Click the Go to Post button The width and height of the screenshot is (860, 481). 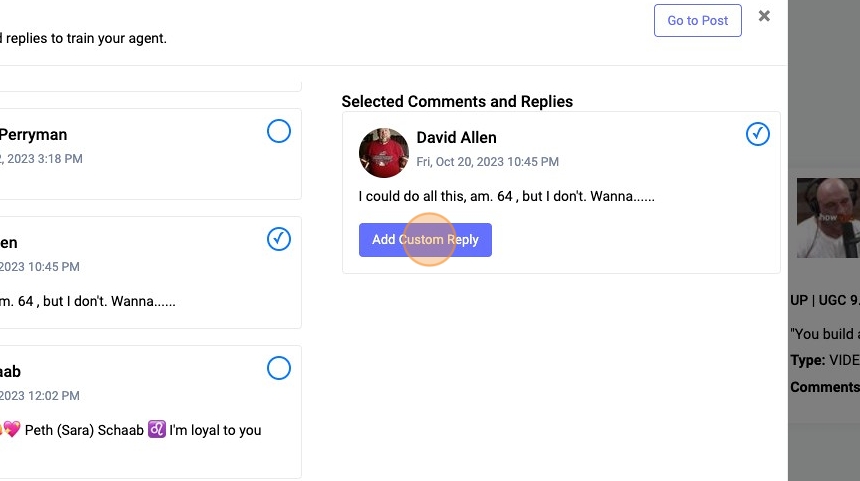697,21
